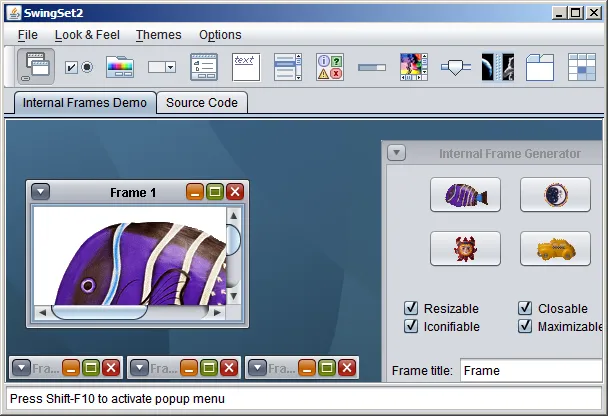Click the fish image in Frame 1

click(x=130, y=256)
